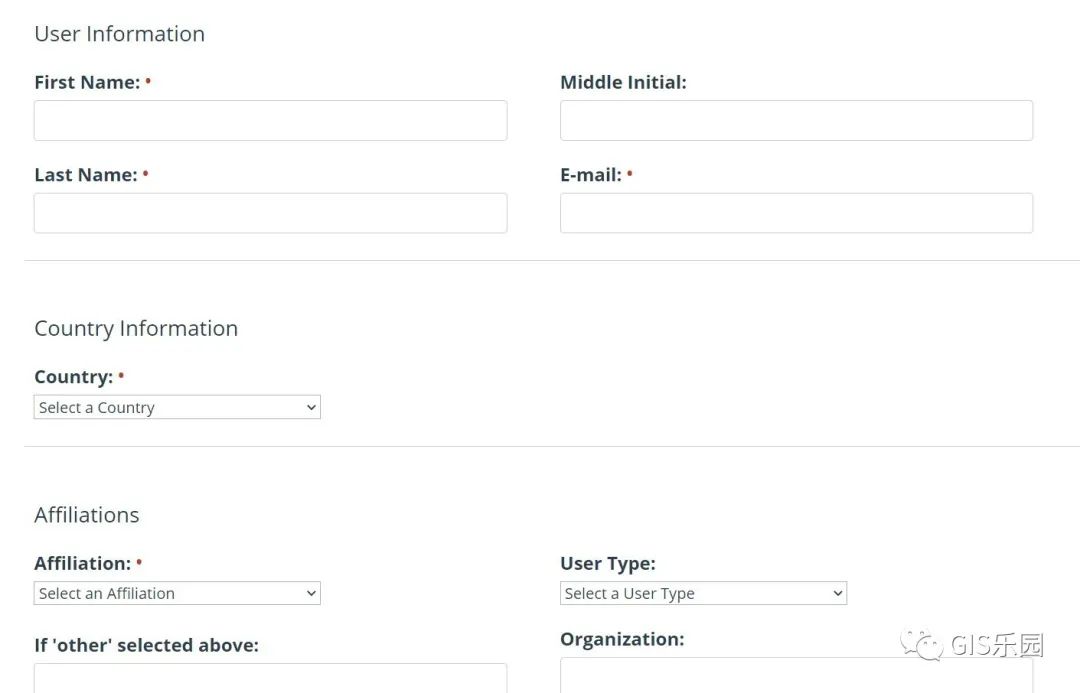The height and width of the screenshot is (693, 1080).
Task: Open the Select a Country dropdown
Action: point(177,407)
